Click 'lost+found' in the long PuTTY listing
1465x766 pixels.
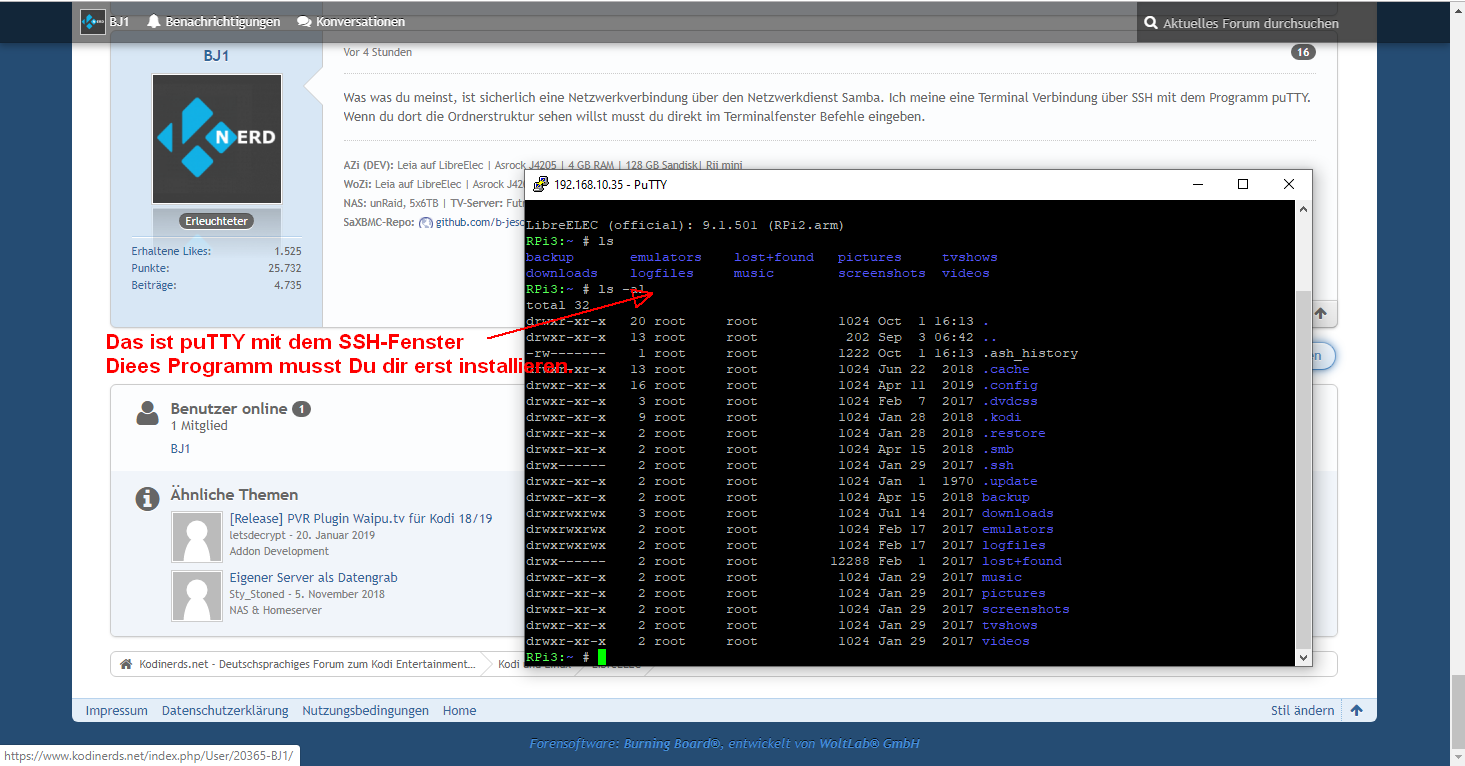click(x=1022, y=561)
